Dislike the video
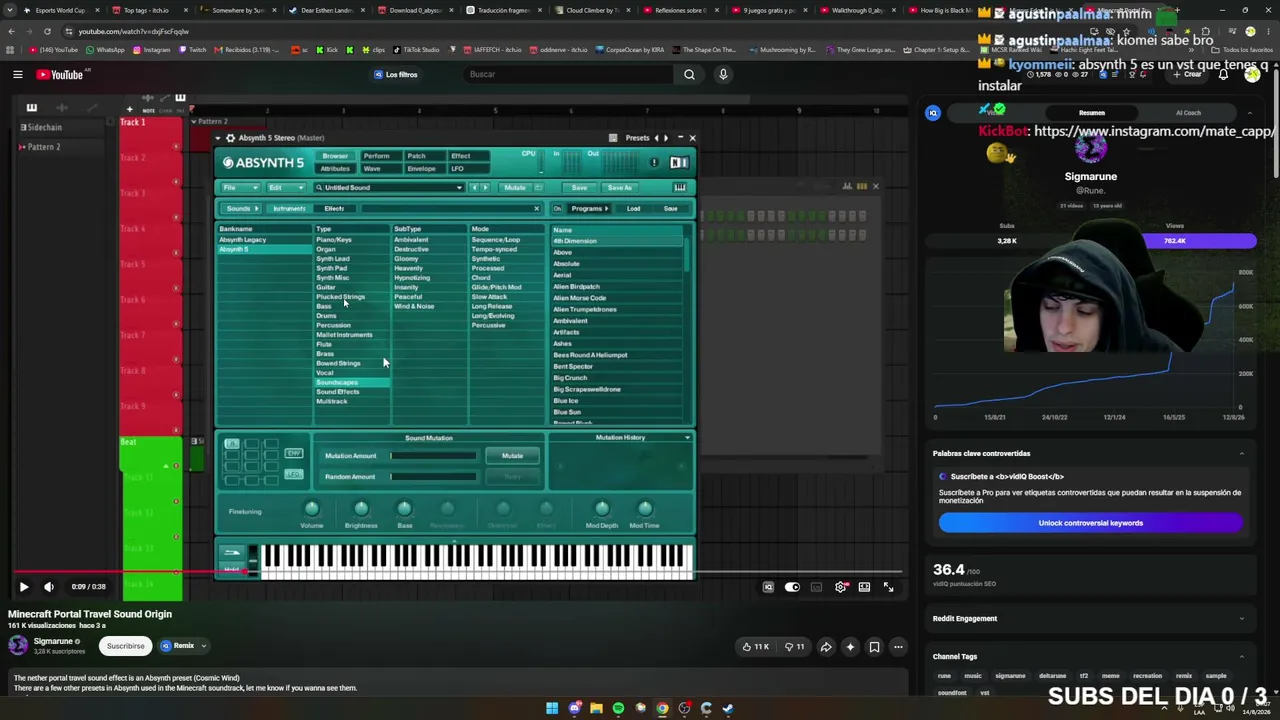Viewport: 1280px width, 720px height. pyautogui.click(x=794, y=646)
